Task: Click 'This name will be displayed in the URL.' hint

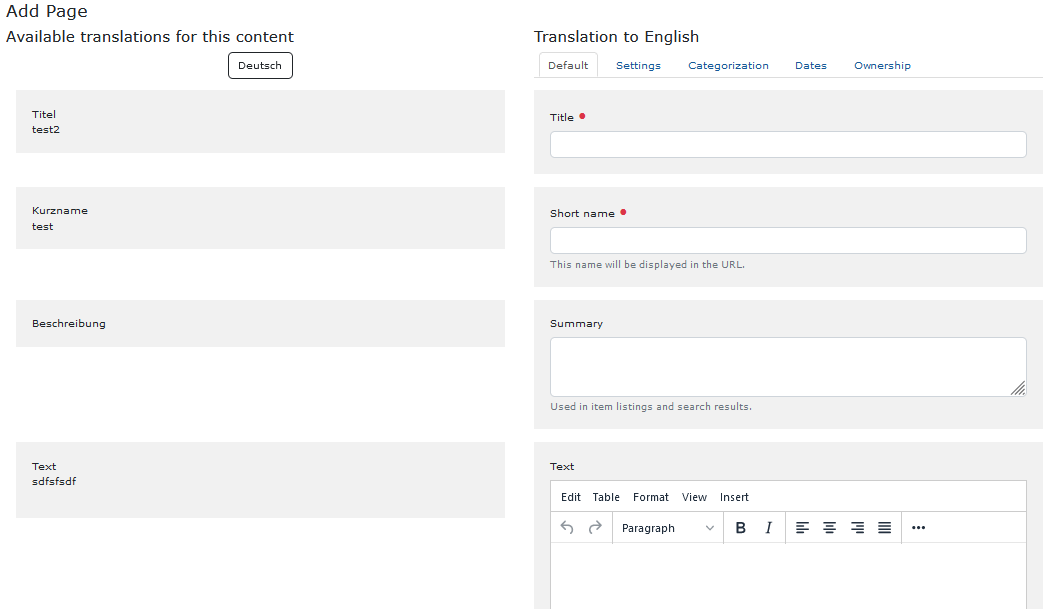Action: [647, 265]
